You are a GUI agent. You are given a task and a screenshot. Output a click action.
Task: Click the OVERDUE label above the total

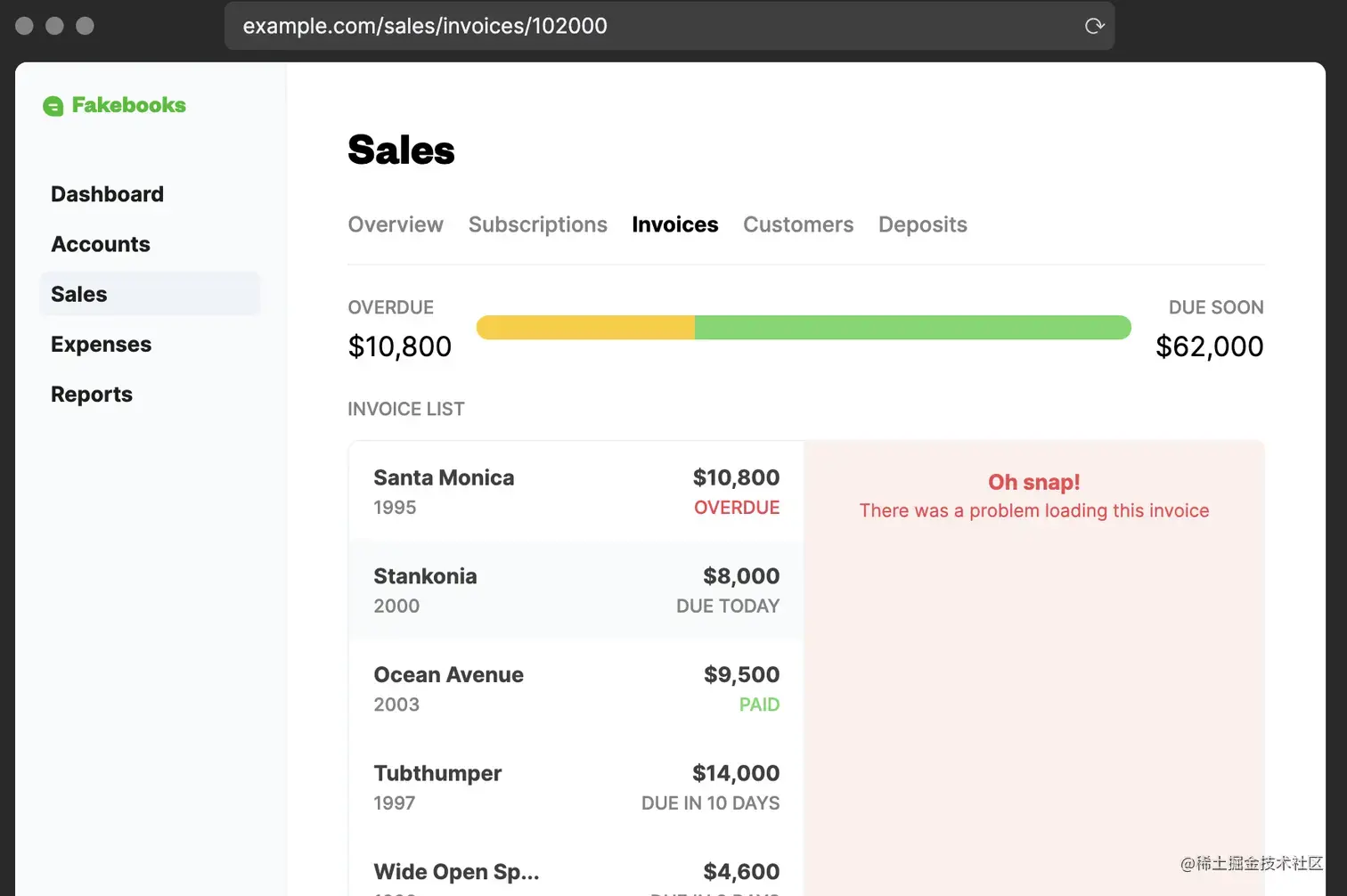point(391,307)
